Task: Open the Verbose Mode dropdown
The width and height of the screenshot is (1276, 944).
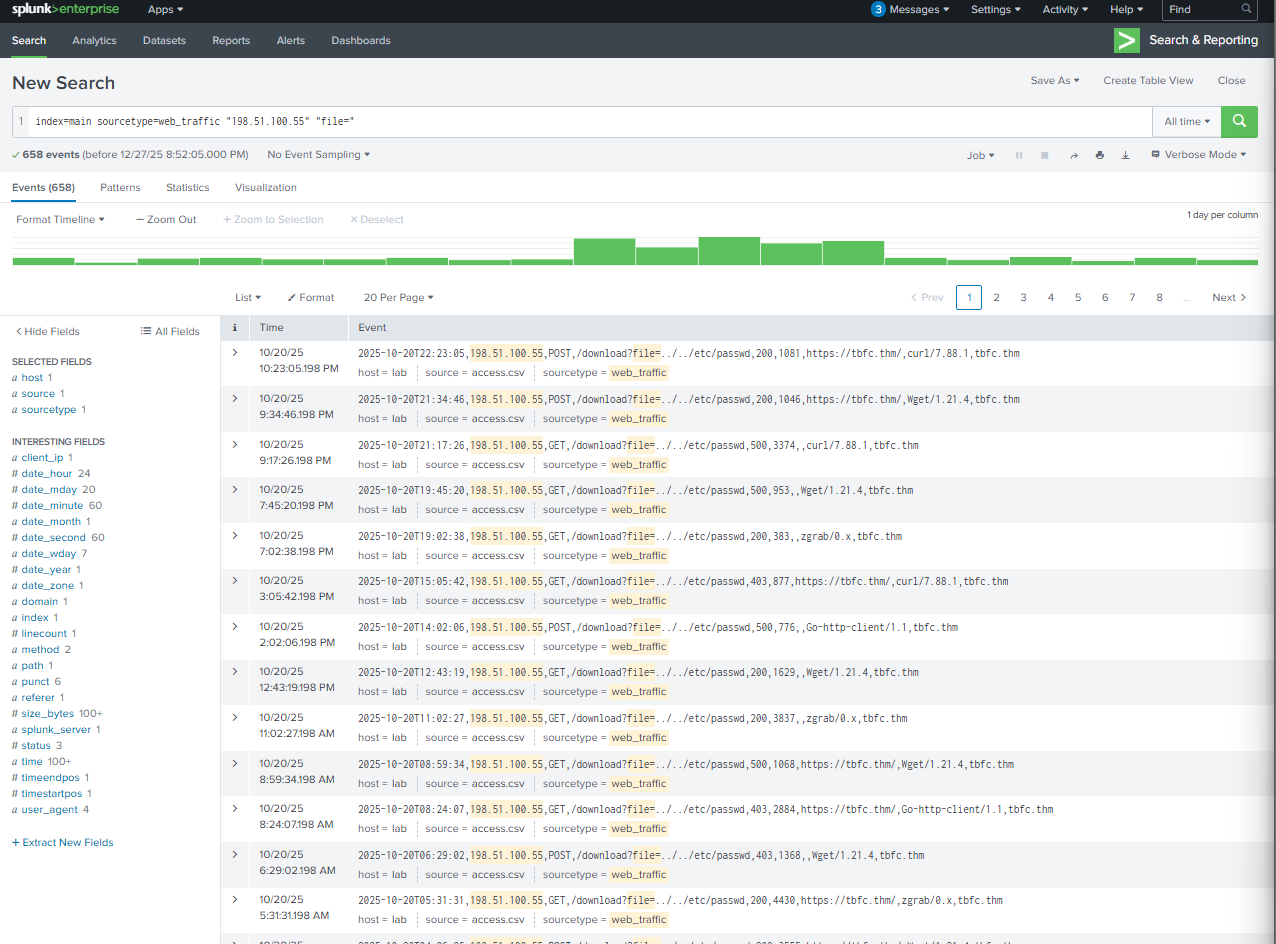Action: pyautogui.click(x=1198, y=155)
